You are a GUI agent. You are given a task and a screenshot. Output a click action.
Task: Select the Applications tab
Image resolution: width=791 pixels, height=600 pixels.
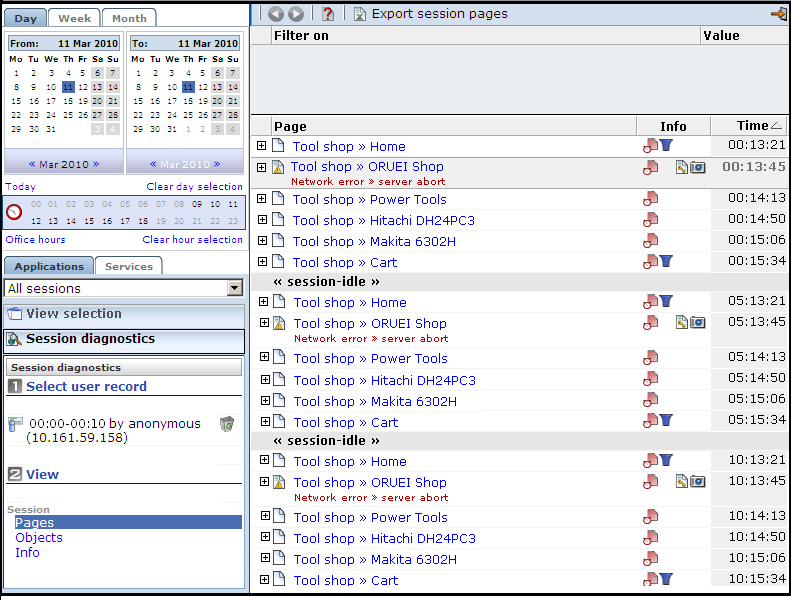pos(49,266)
